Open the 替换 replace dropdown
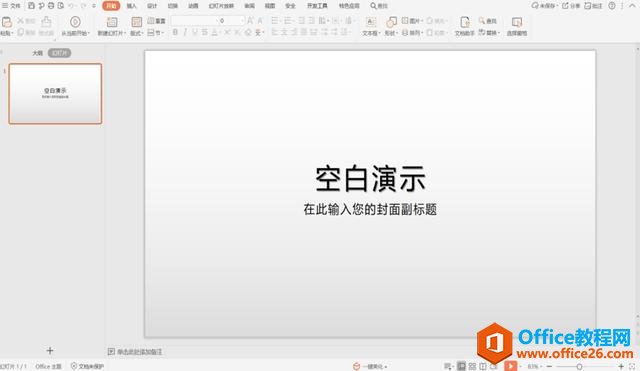This screenshot has height=371, width=640. (x=489, y=33)
